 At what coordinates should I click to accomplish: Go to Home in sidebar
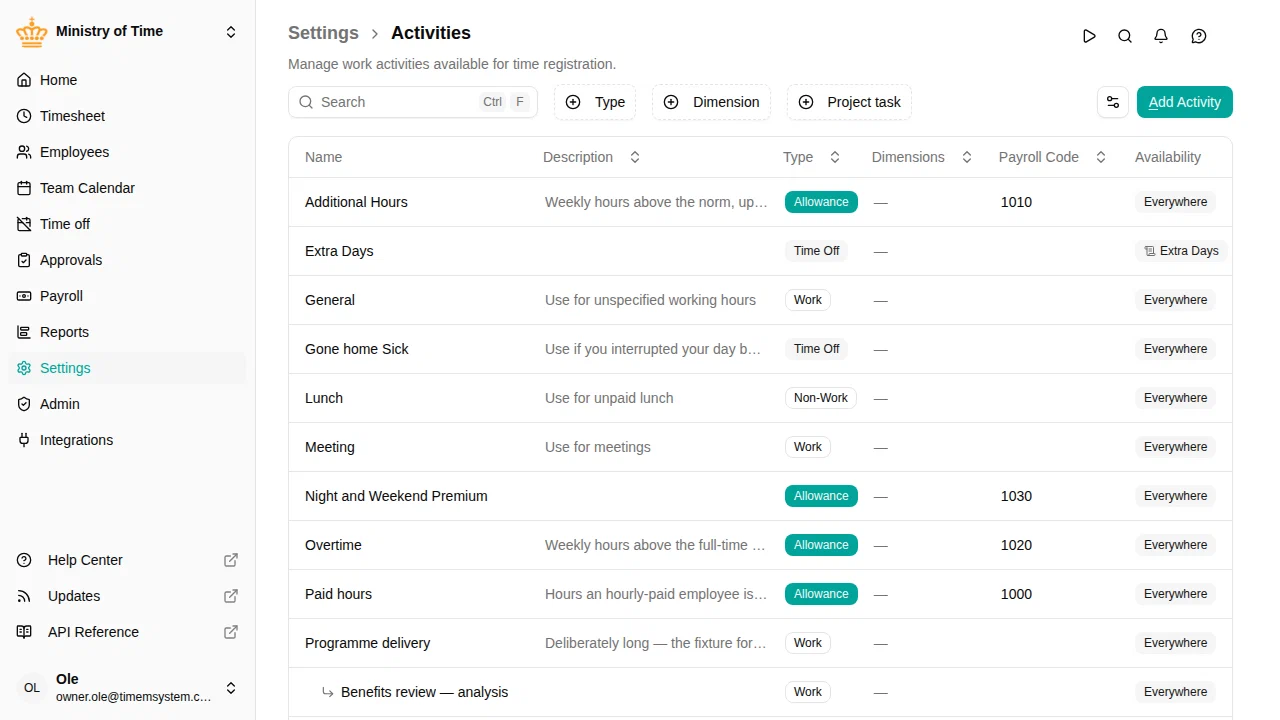pyautogui.click(x=127, y=80)
